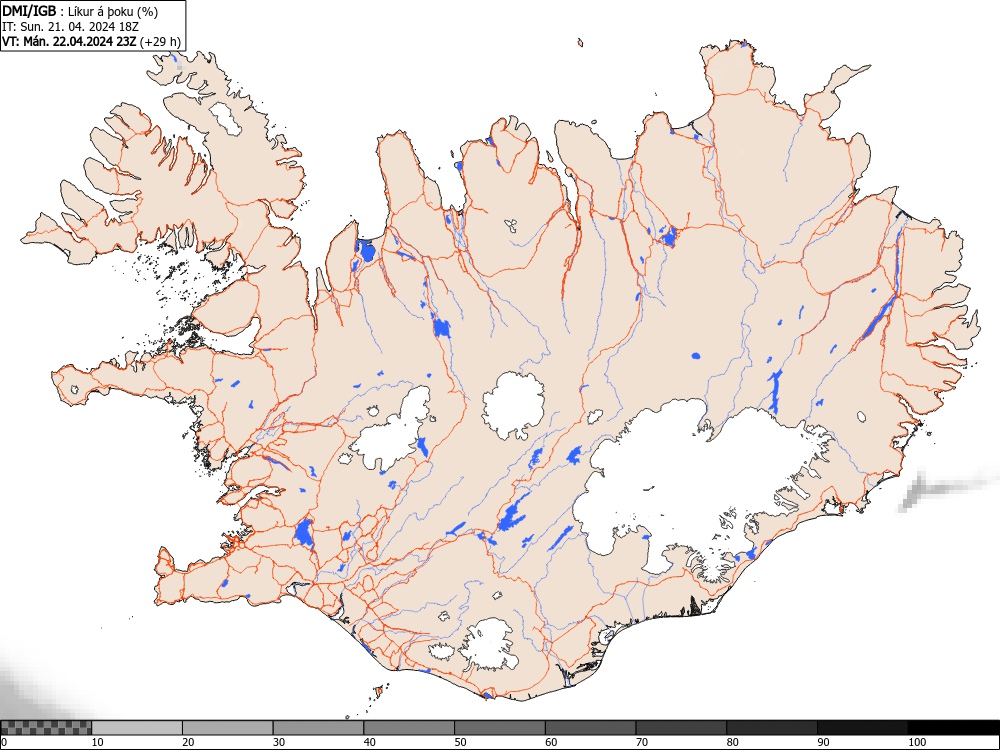Click the '100' scale label
The width and height of the screenshot is (1000, 750).
(x=917, y=742)
